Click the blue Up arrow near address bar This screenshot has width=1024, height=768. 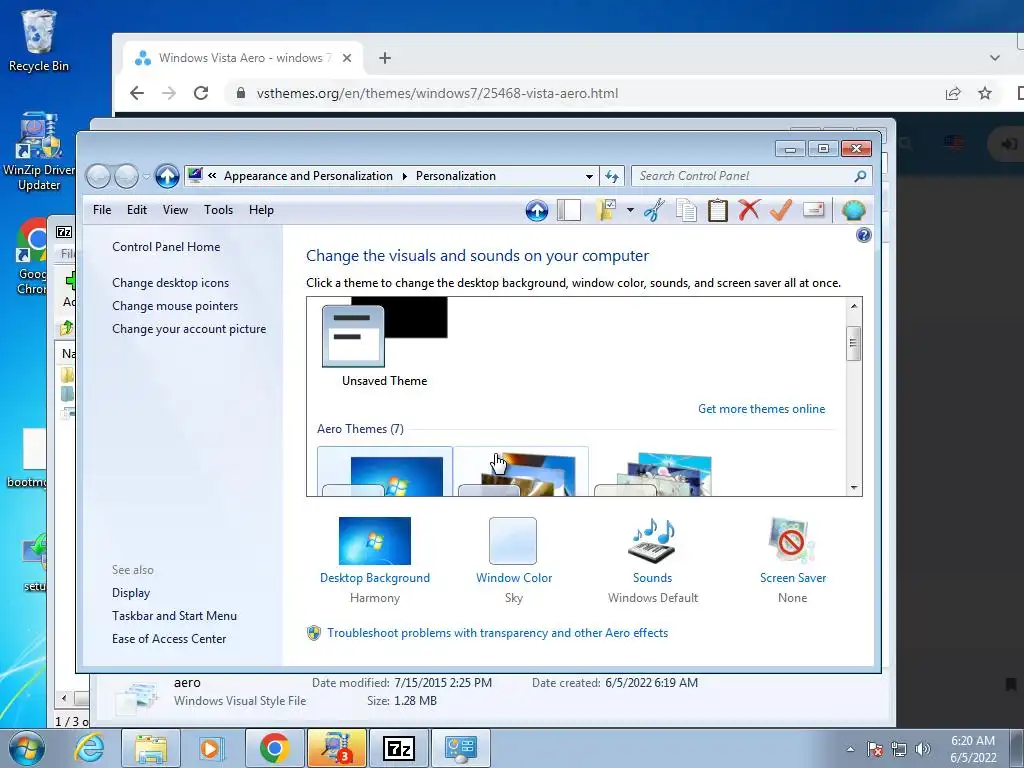(x=167, y=176)
